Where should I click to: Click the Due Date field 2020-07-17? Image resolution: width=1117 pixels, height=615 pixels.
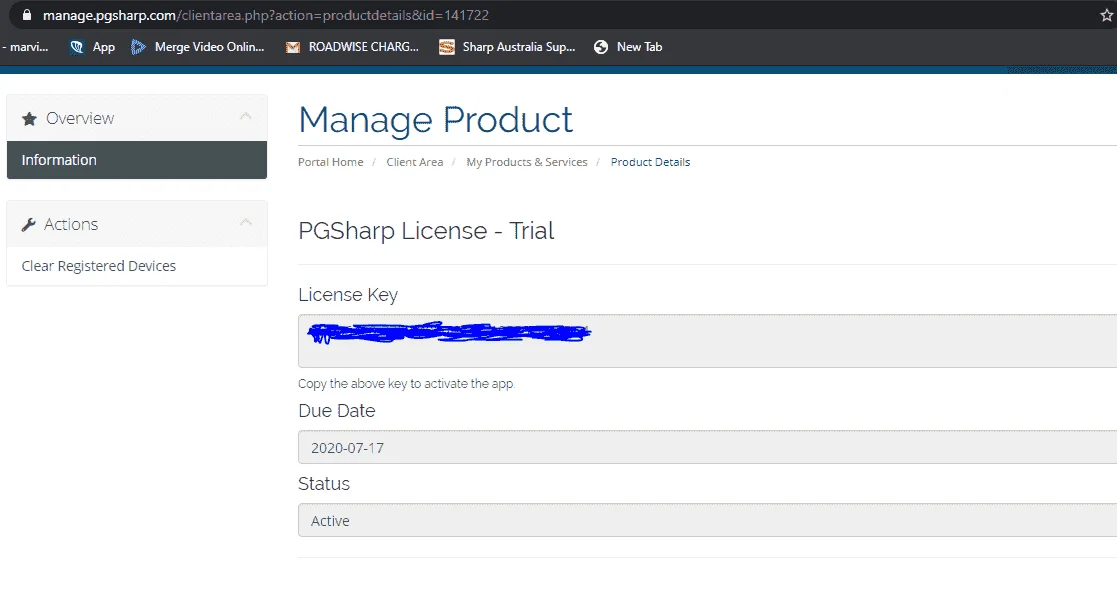pyautogui.click(x=707, y=448)
